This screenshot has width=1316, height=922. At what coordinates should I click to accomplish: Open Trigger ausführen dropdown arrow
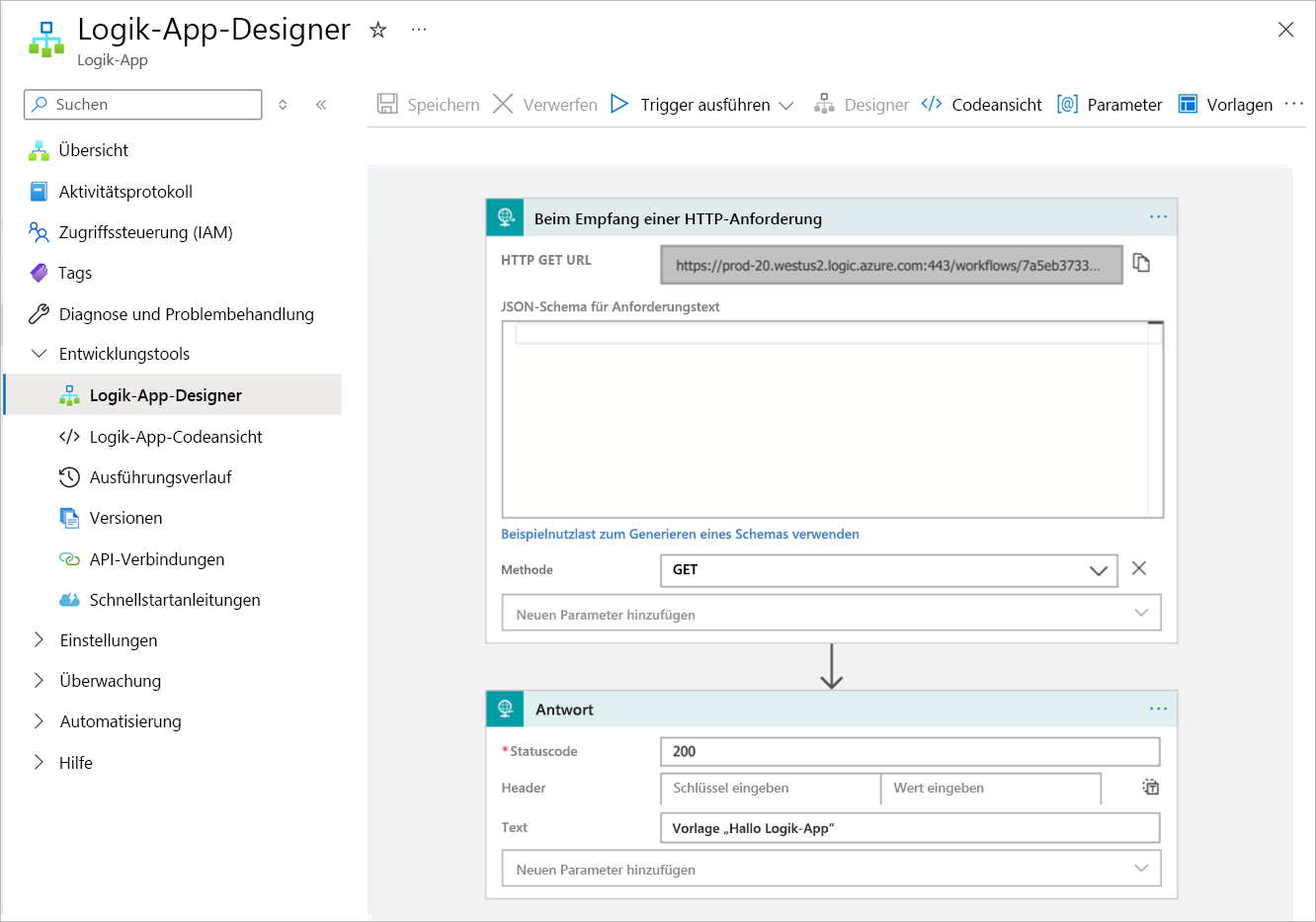786,105
